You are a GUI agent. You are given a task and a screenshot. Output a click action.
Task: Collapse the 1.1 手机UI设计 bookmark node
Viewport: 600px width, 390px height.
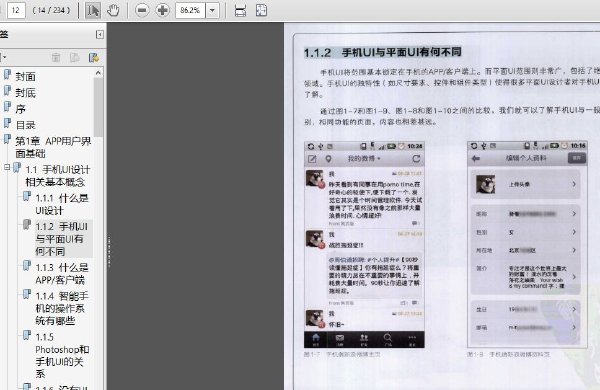coord(7,167)
